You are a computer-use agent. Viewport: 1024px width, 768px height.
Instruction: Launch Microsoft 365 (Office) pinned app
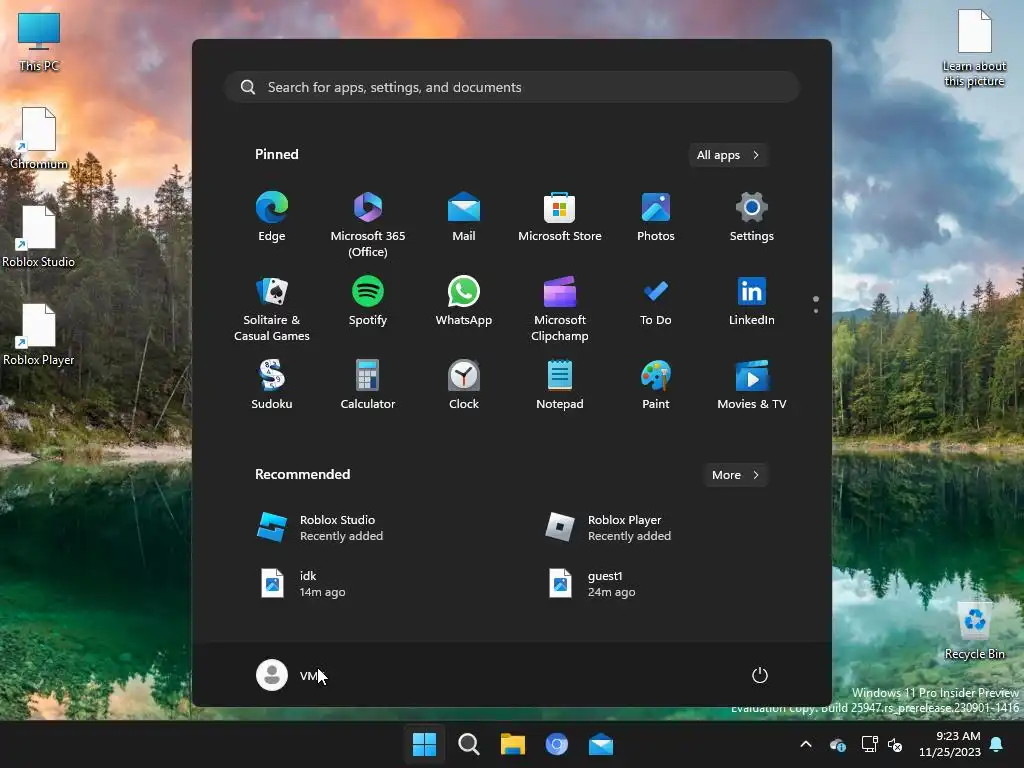click(368, 224)
